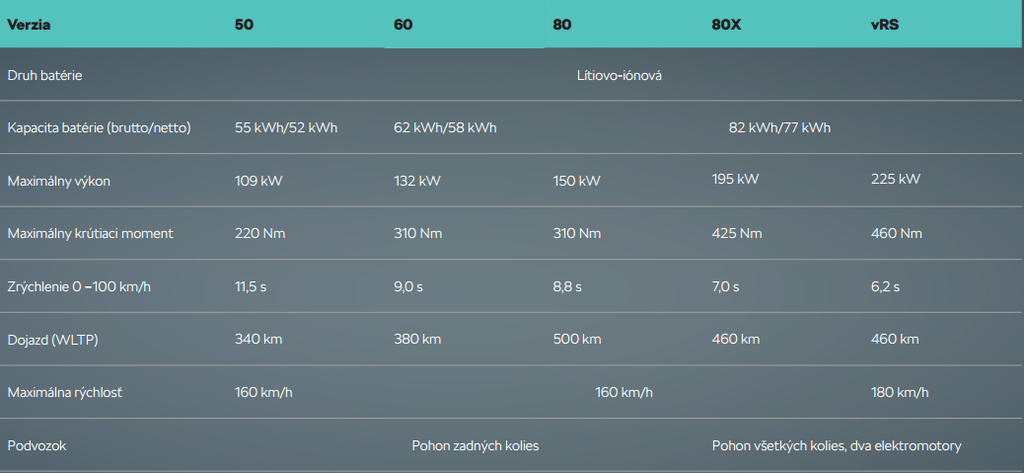The width and height of the screenshot is (1024, 473).
Task: Click the 'Maximálny krútiaci moment' row label
Action: pos(90,233)
